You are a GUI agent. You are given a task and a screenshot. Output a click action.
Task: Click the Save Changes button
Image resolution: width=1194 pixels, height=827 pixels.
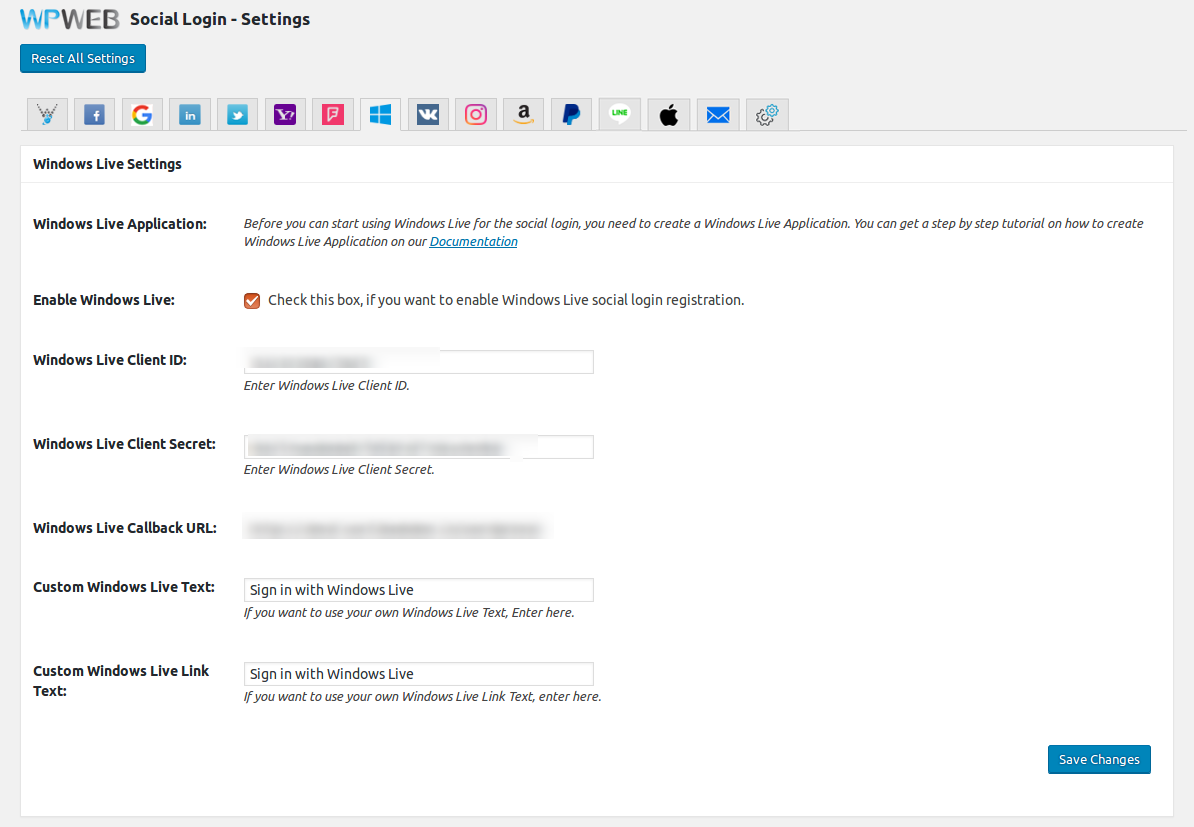[1099, 760]
